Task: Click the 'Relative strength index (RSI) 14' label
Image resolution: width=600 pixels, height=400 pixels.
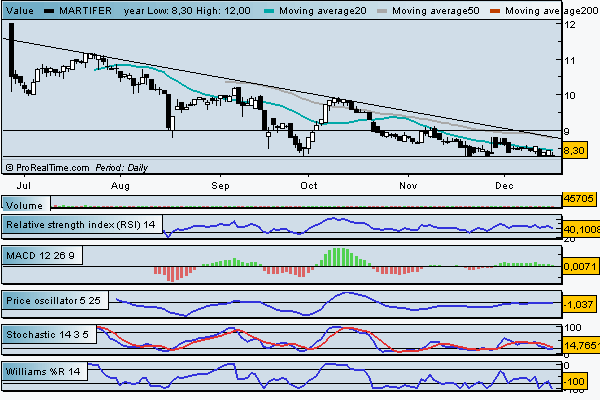Action: [81, 224]
